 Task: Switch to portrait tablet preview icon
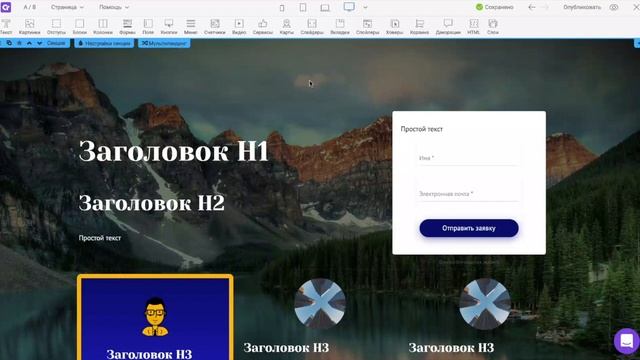pos(303,7)
